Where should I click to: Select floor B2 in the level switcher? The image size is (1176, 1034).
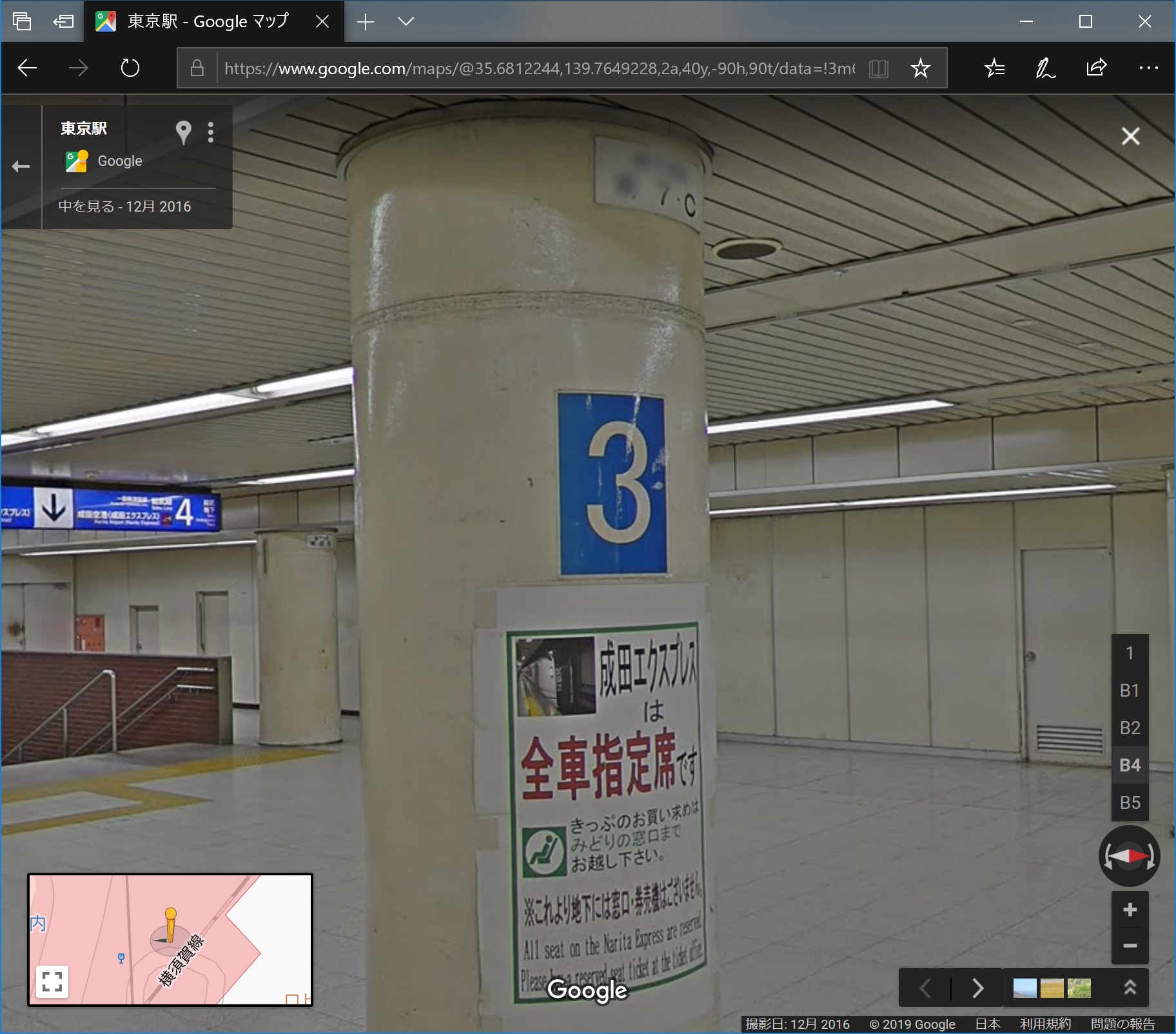coord(1130,728)
